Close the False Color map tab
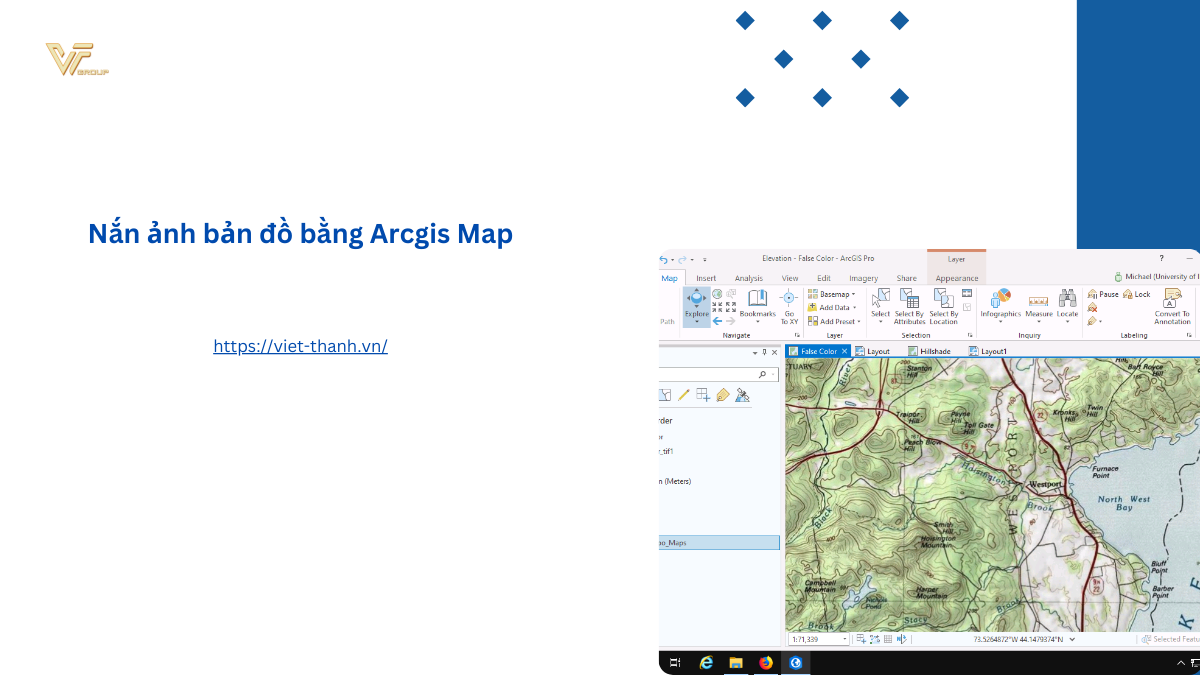The image size is (1200, 675). [844, 352]
